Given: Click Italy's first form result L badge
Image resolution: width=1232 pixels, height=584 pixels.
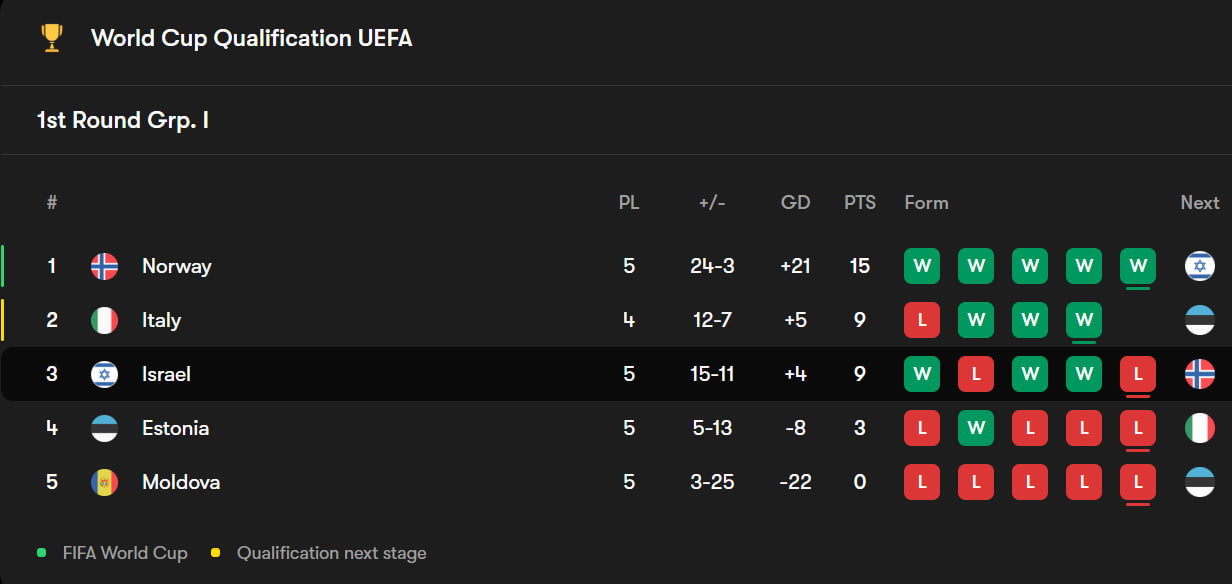Looking at the screenshot, I should [x=922, y=320].
